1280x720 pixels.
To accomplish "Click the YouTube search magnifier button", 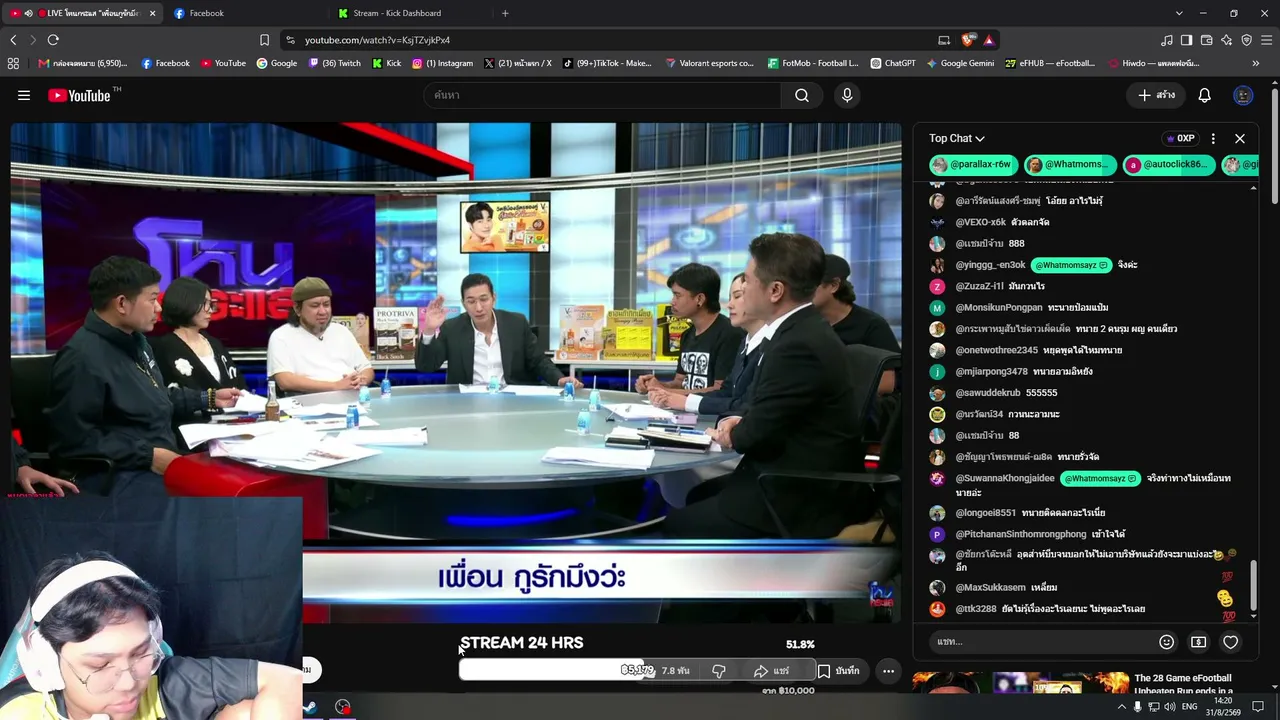I will click(802, 95).
